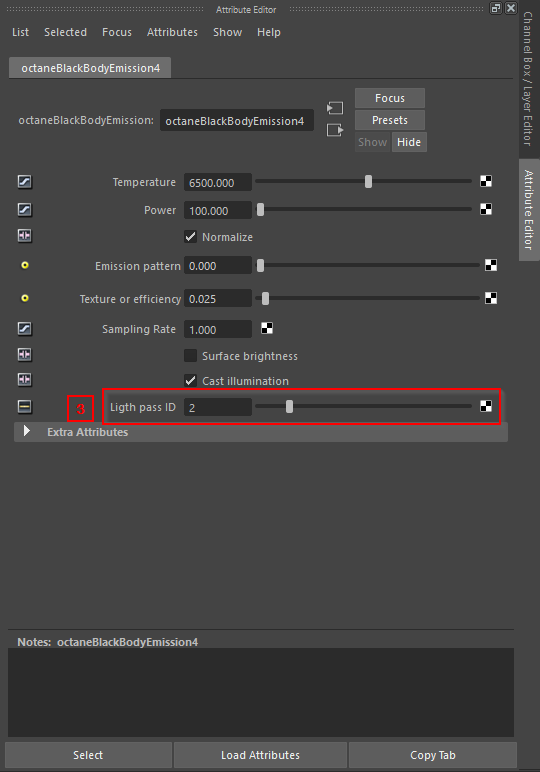Click the Power value field 100.000
The height and width of the screenshot is (772, 540).
point(218,210)
